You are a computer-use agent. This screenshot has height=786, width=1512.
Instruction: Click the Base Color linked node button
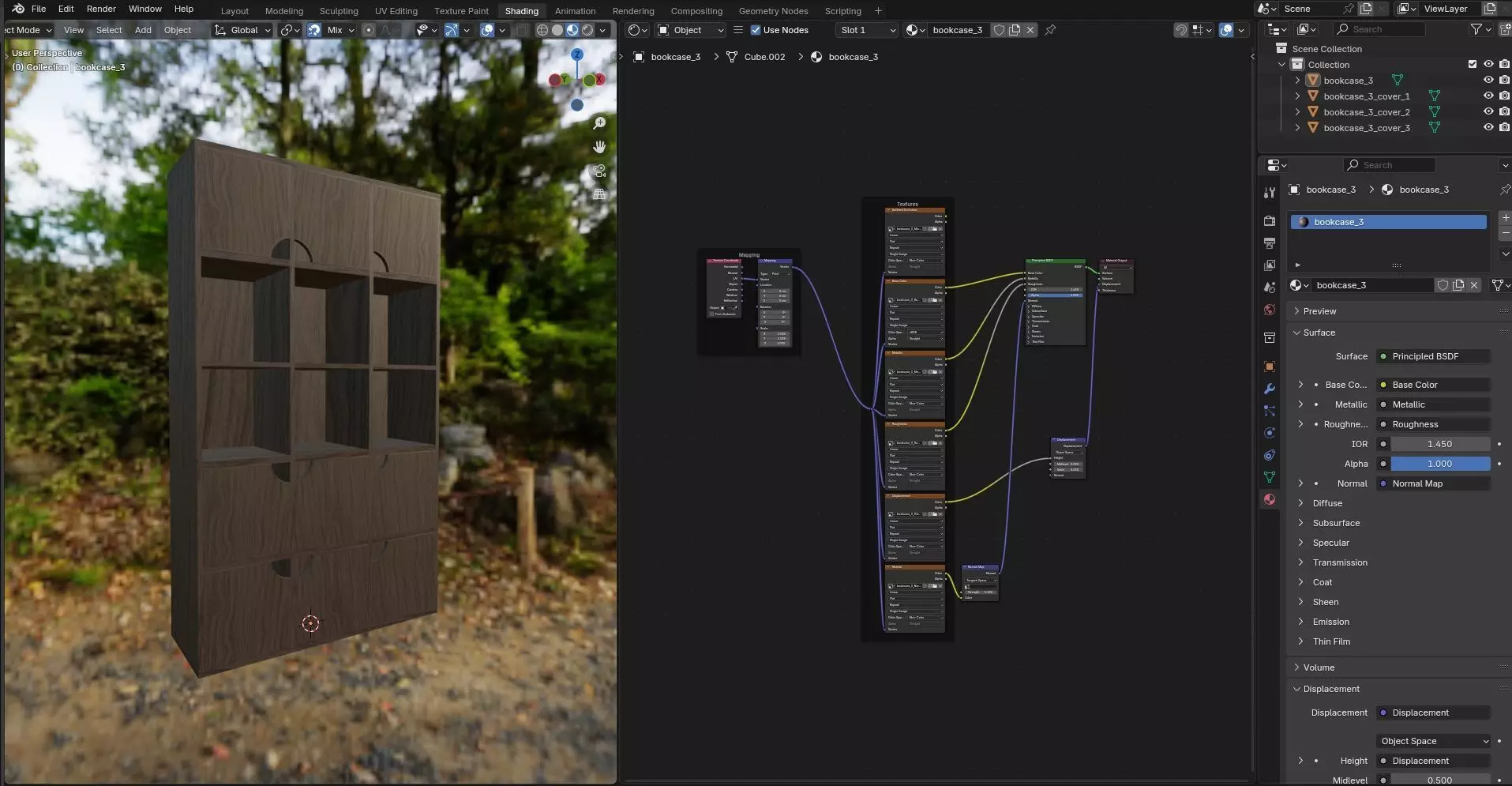click(x=1433, y=385)
